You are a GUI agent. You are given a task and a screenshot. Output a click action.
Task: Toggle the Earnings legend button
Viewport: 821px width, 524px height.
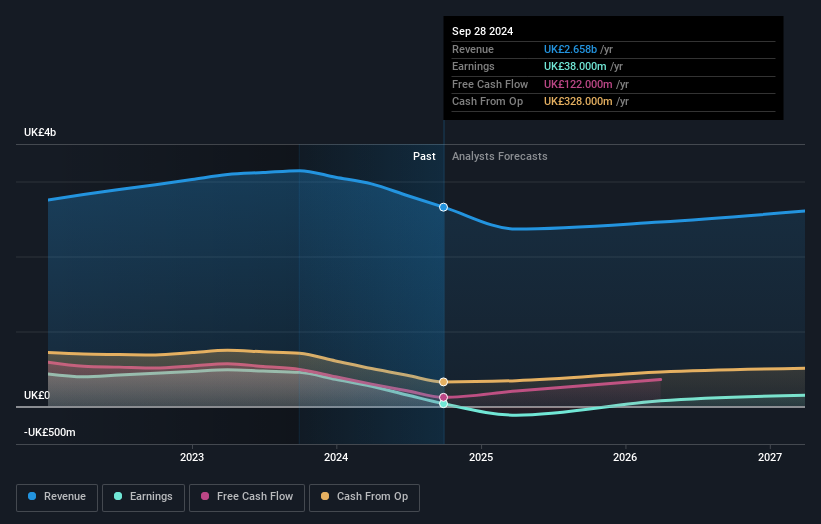pos(143,497)
